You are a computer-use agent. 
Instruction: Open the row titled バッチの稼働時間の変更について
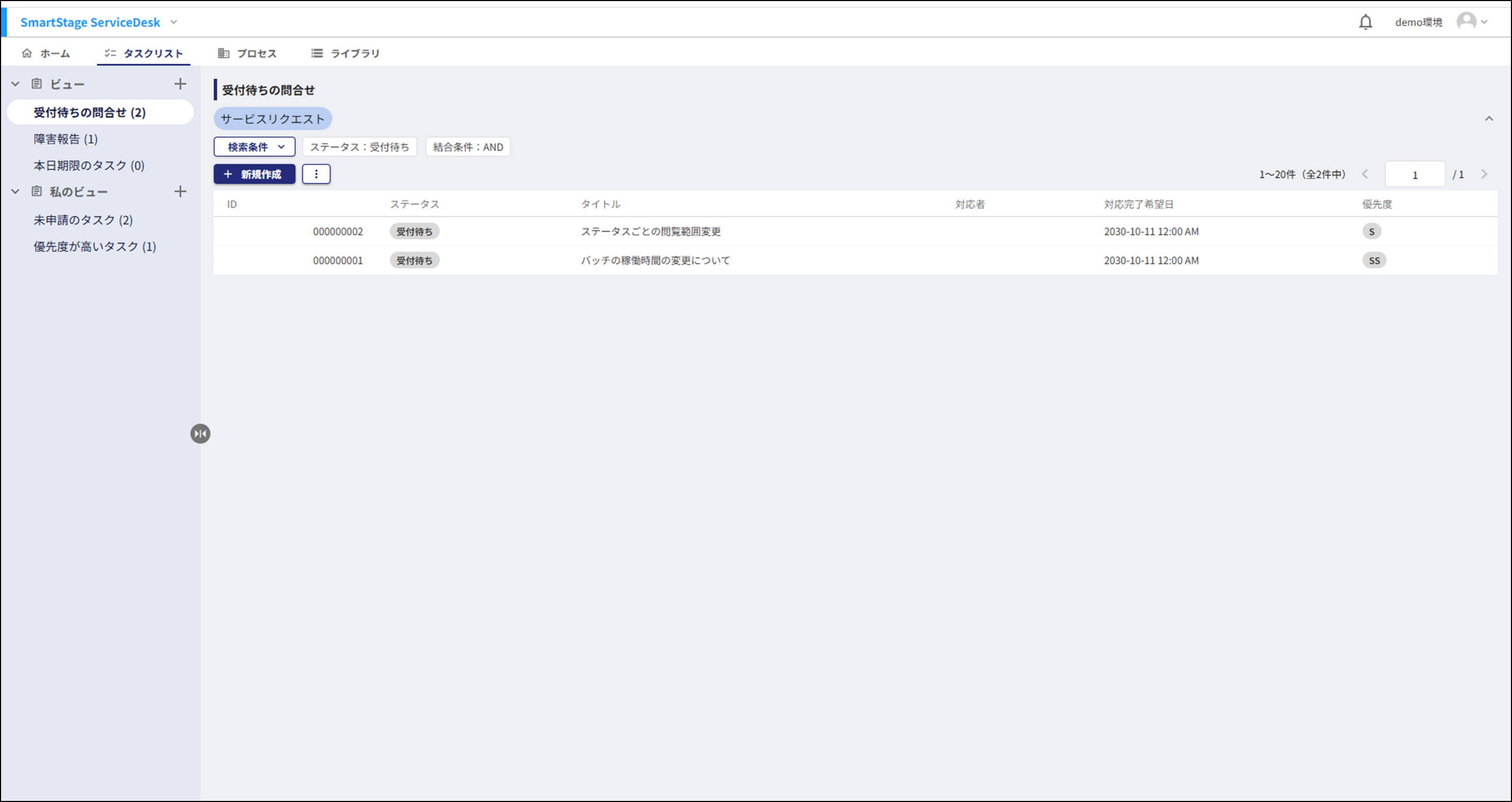tap(655, 260)
